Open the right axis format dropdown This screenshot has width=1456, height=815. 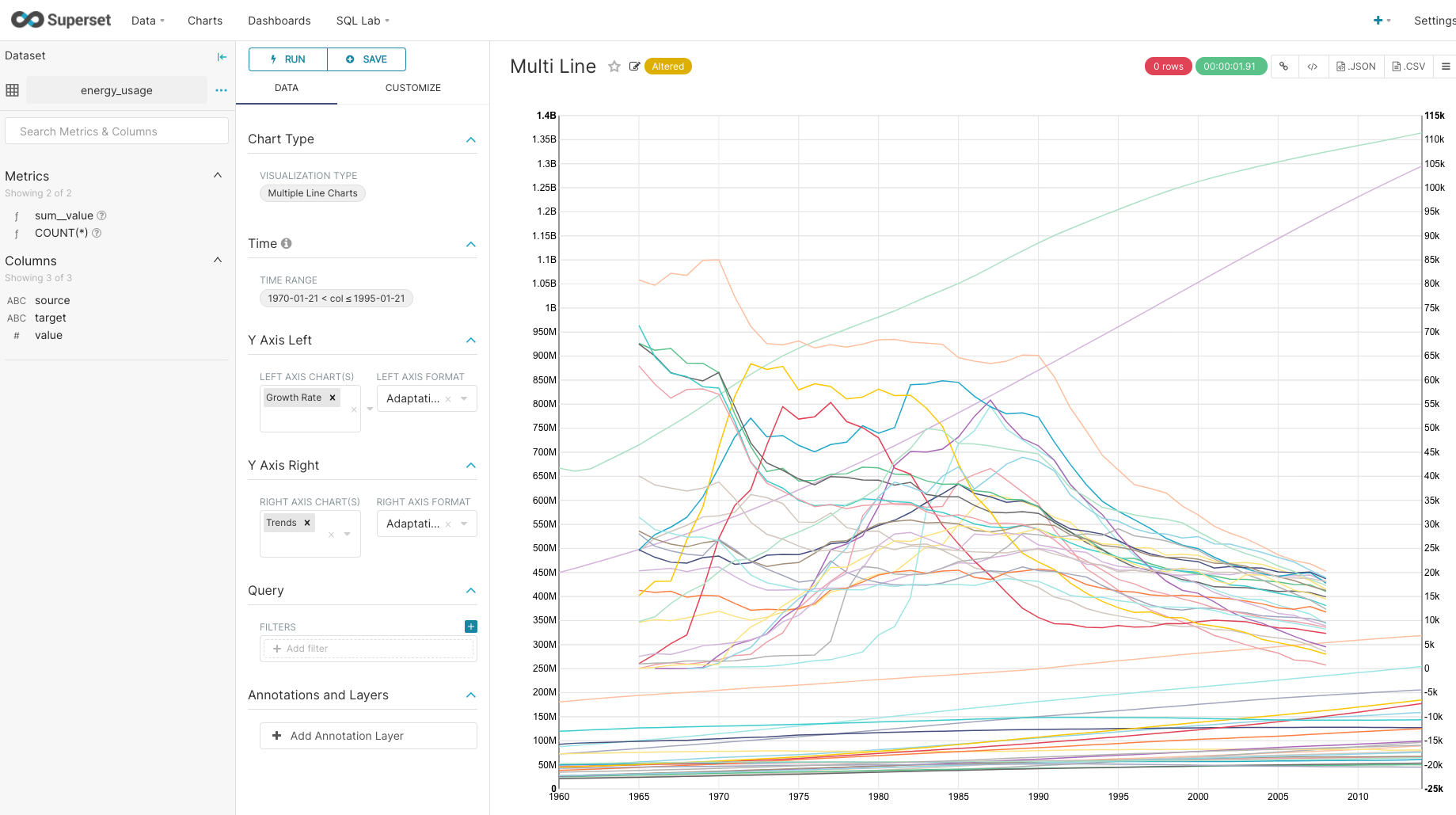464,524
